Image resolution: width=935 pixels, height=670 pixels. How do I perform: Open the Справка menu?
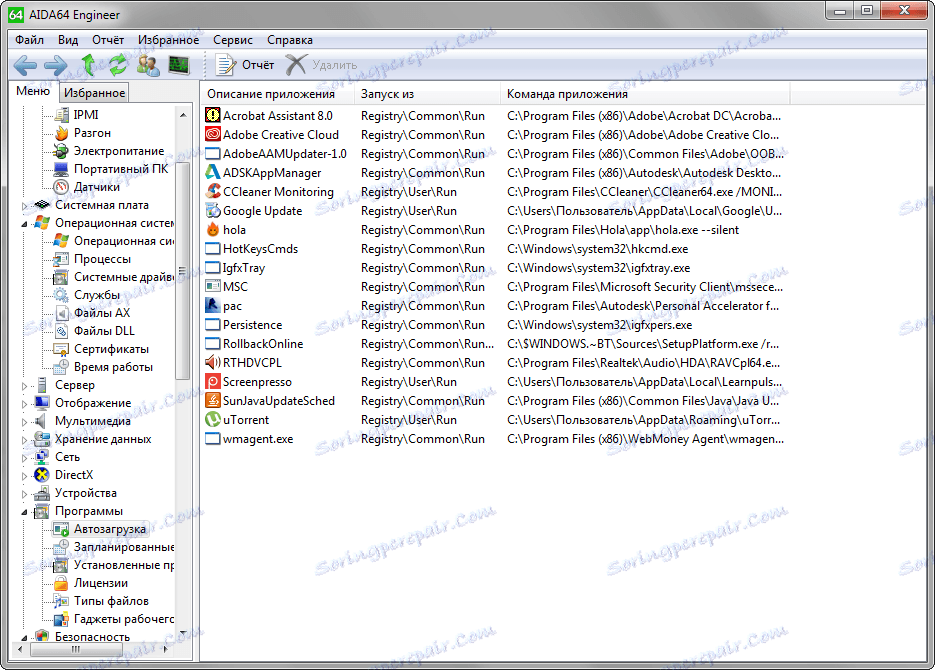click(290, 40)
